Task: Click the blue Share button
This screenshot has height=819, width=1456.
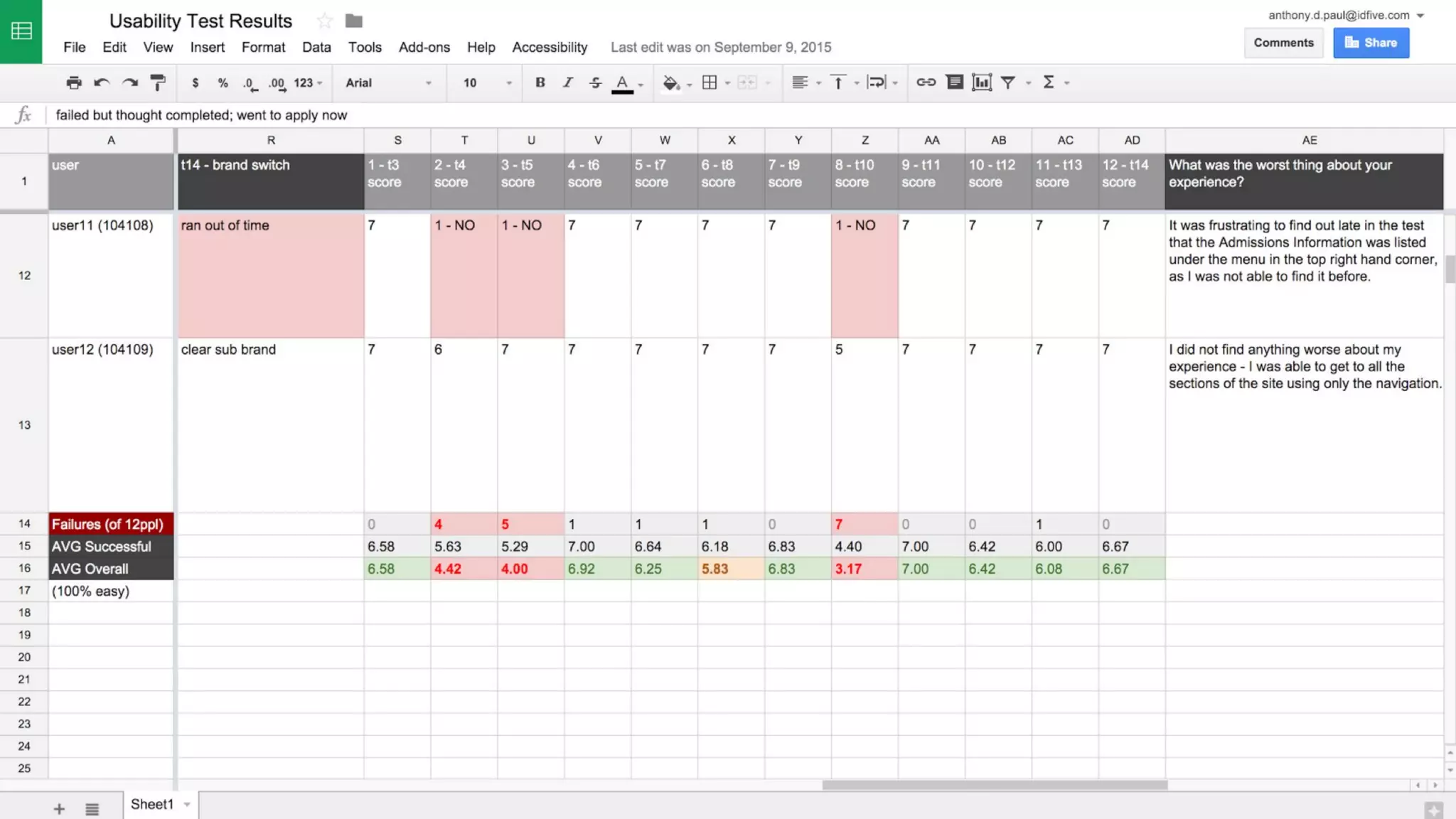Action: (x=1371, y=43)
